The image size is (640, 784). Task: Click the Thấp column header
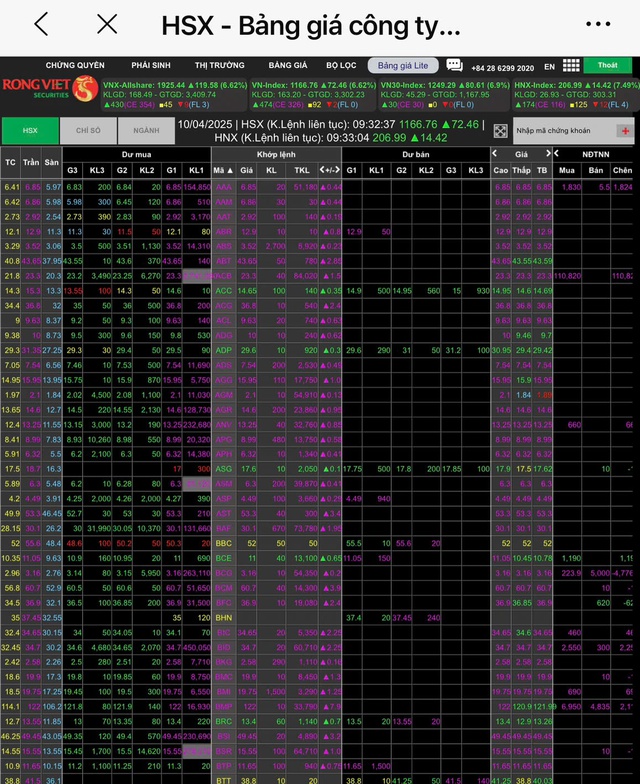521,170
